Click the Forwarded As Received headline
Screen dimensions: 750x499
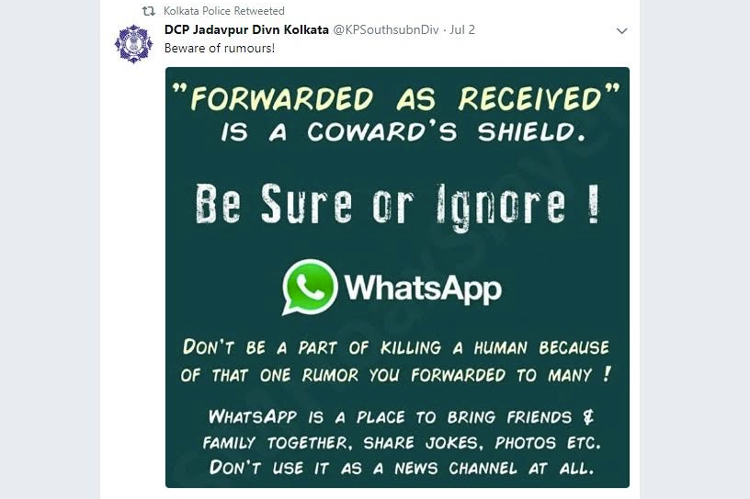(x=396, y=98)
